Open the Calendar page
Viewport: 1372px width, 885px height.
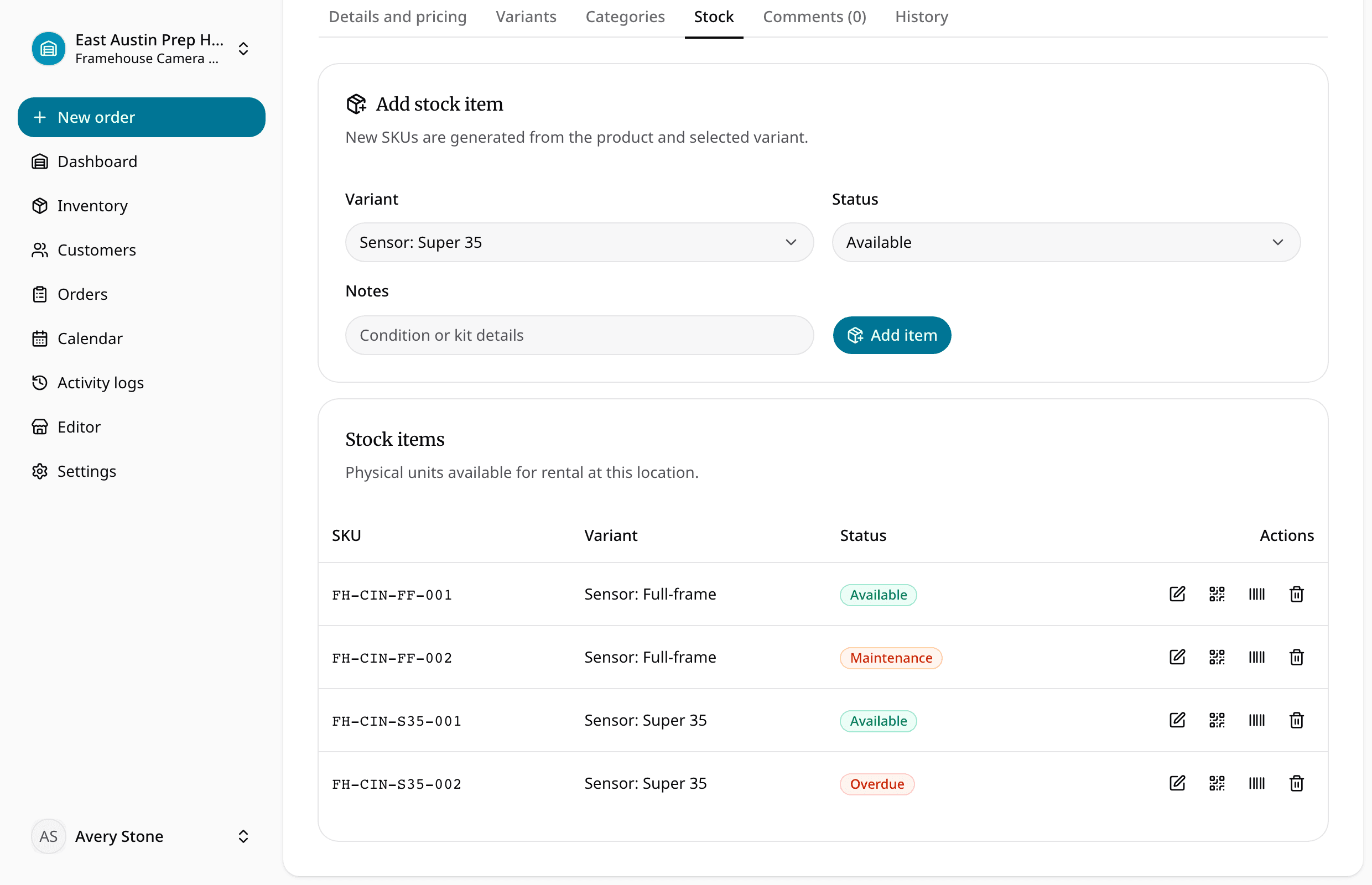click(142, 339)
